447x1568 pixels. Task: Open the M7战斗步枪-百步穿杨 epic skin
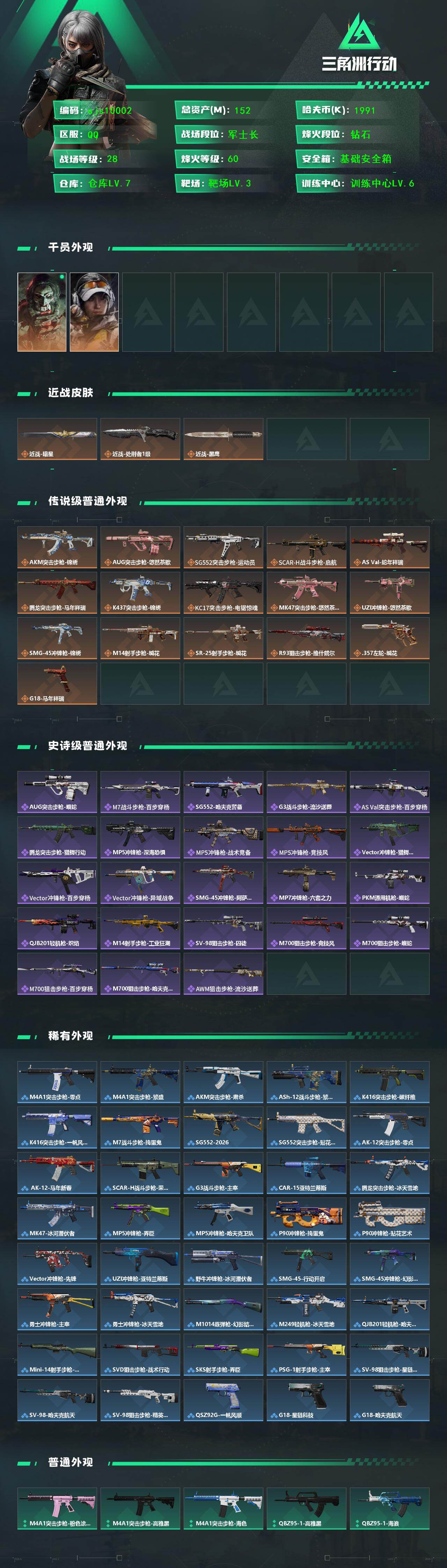coord(140,792)
